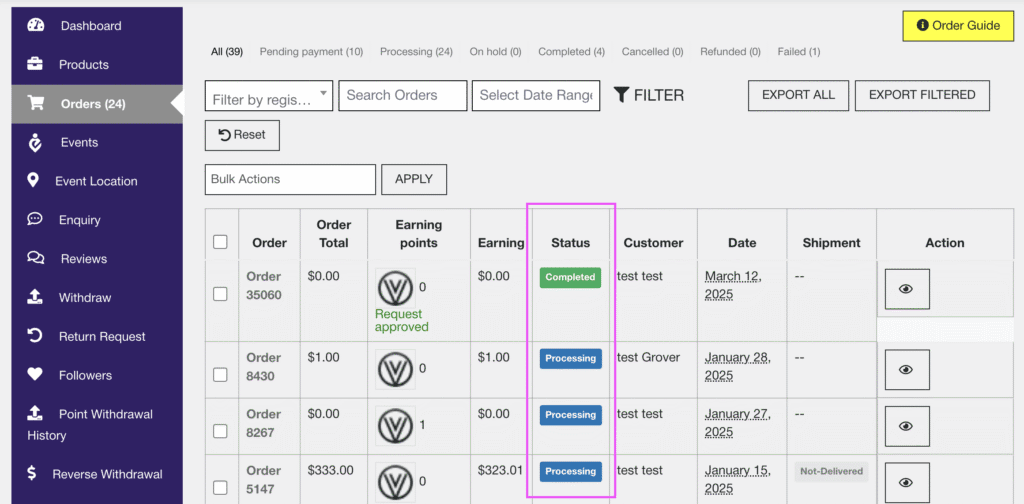Click the Followers heart icon

pyautogui.click(x=35, y=375)
